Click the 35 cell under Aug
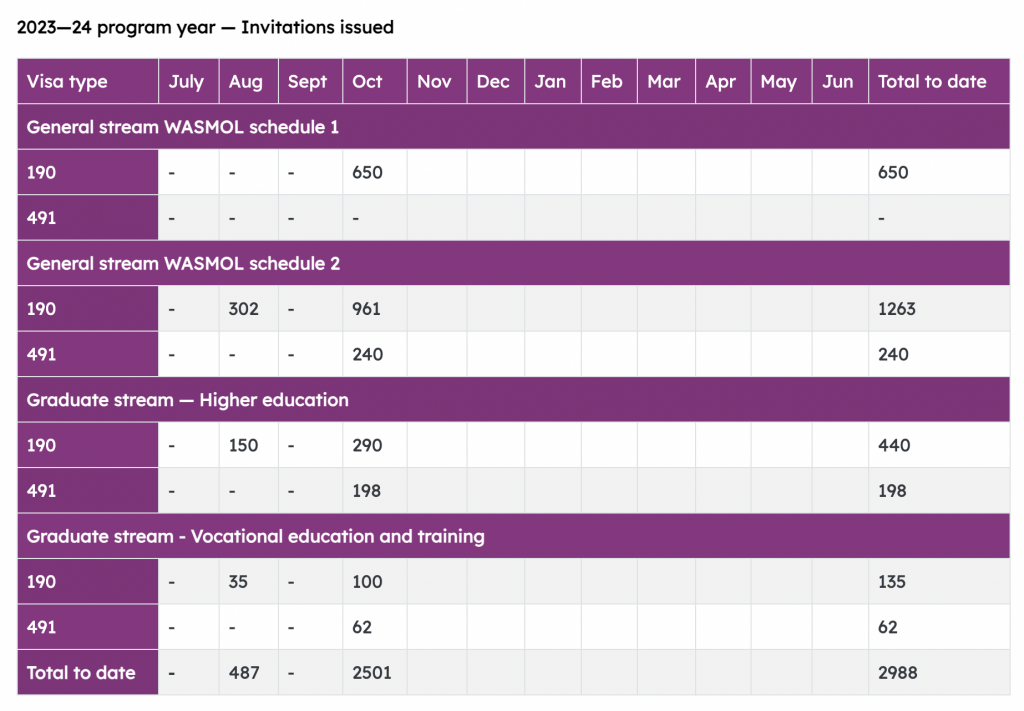The width and height of the screenshot is (1024, 711). (238, 582)
